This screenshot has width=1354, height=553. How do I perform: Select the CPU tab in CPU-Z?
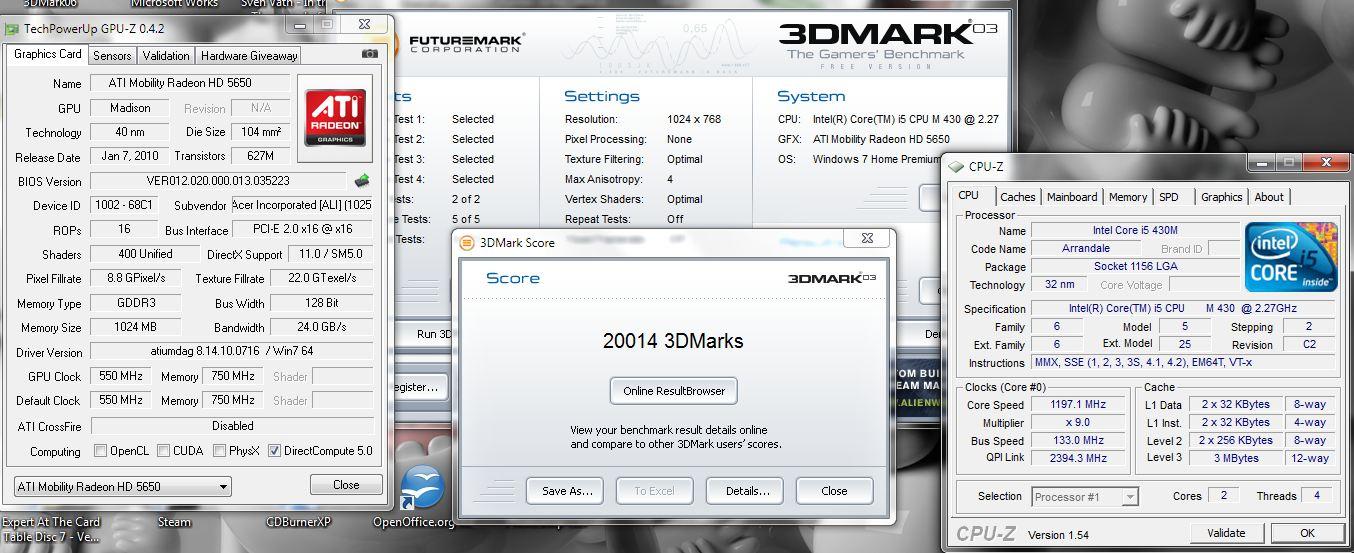click(968, 196)
